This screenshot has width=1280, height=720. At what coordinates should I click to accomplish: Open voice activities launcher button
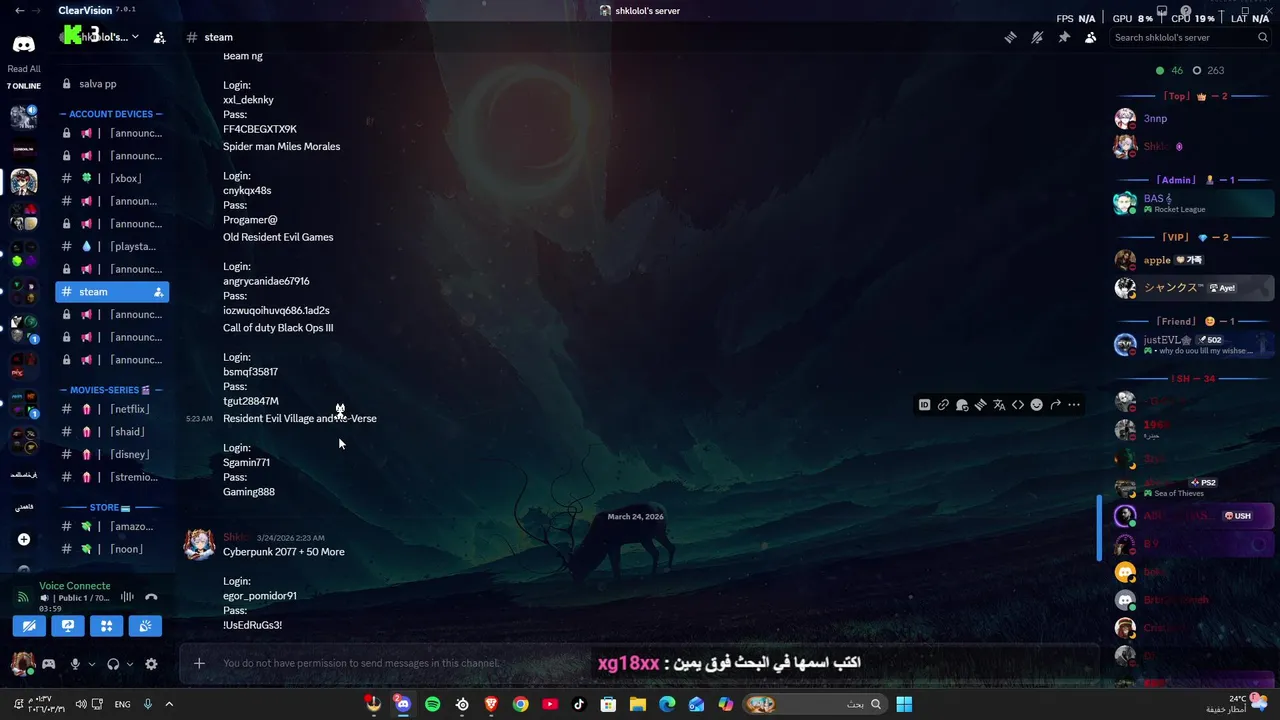(106, 626)
